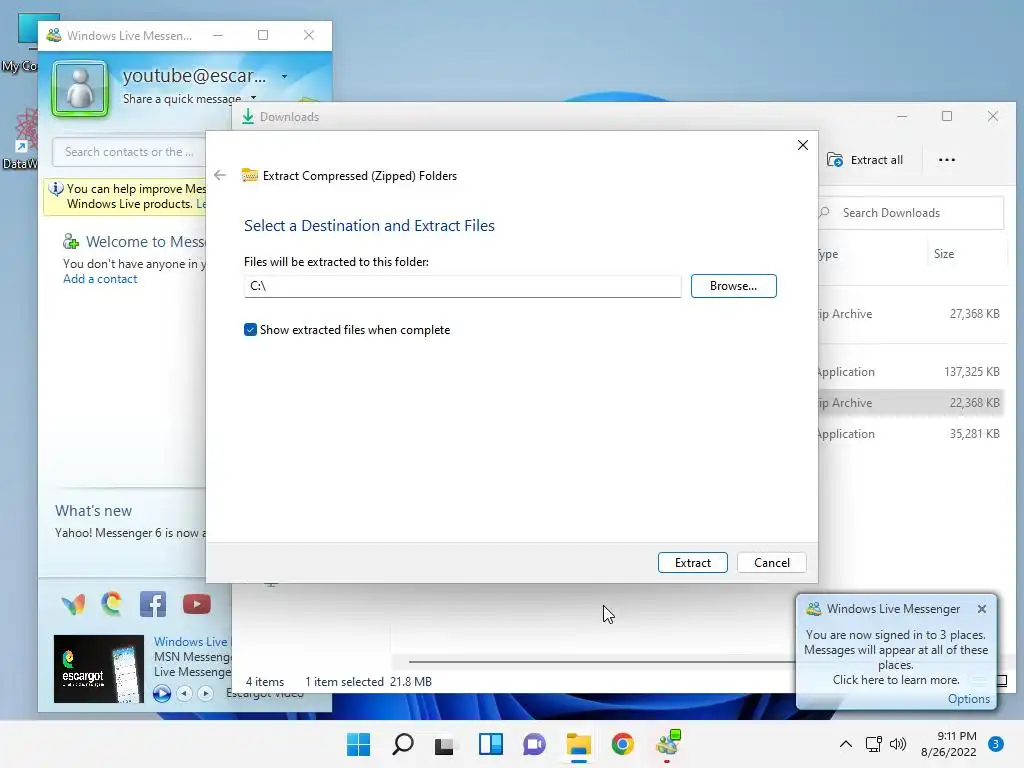Open the clock and date panel
This screenshot has width=1024, height=768.
[948, 744]
